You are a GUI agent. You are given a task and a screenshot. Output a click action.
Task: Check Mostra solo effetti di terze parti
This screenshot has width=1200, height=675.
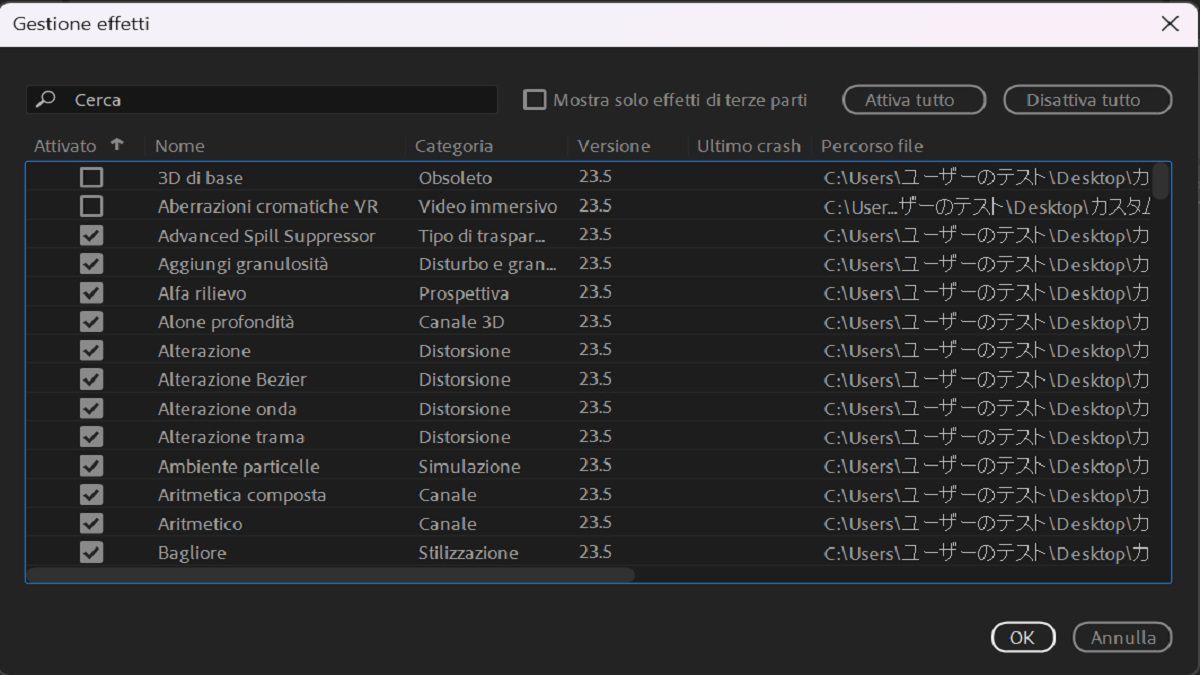tap(536, 100)
